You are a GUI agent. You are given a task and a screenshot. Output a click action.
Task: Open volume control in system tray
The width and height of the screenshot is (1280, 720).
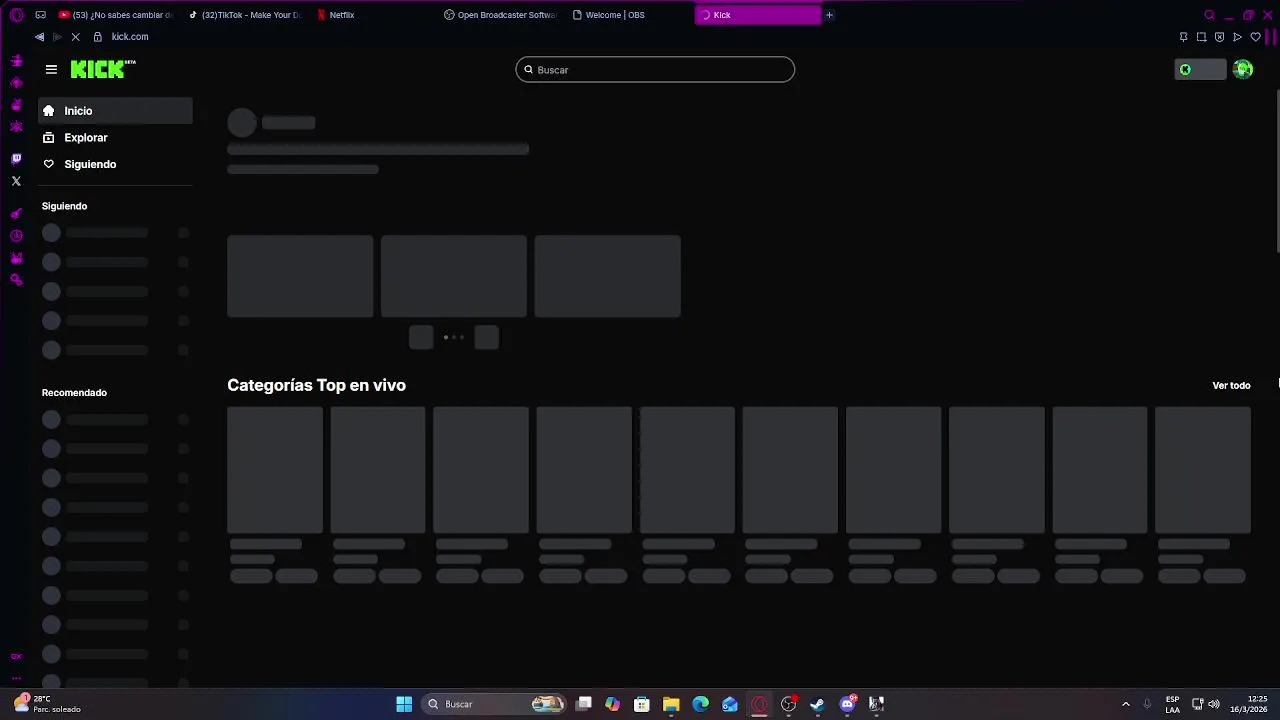click(x=1214, y=704)
